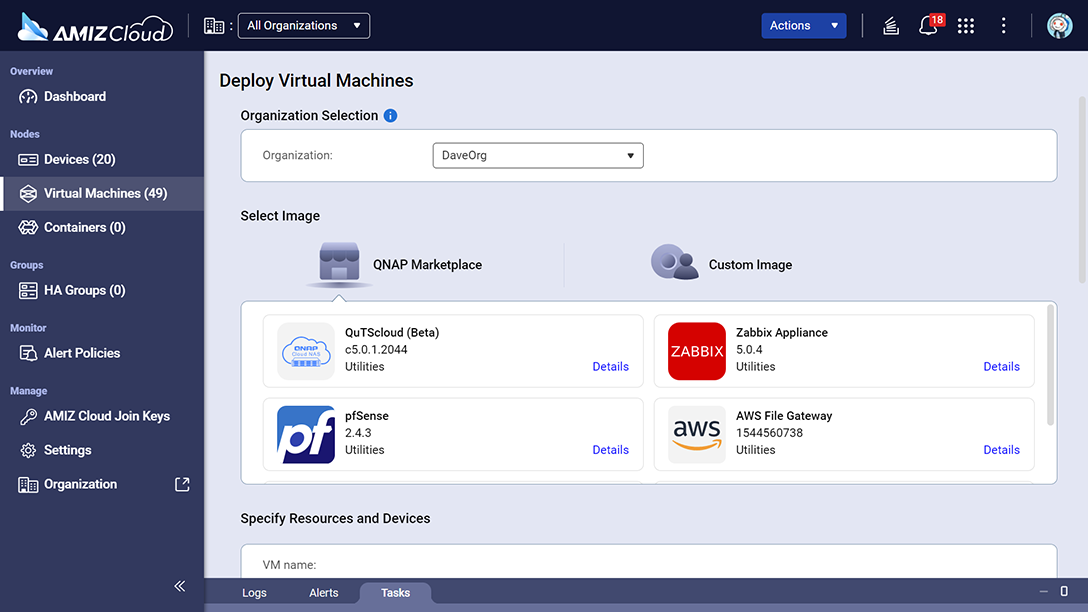Open the Actions dropdown menu

(x=803, y=25)
